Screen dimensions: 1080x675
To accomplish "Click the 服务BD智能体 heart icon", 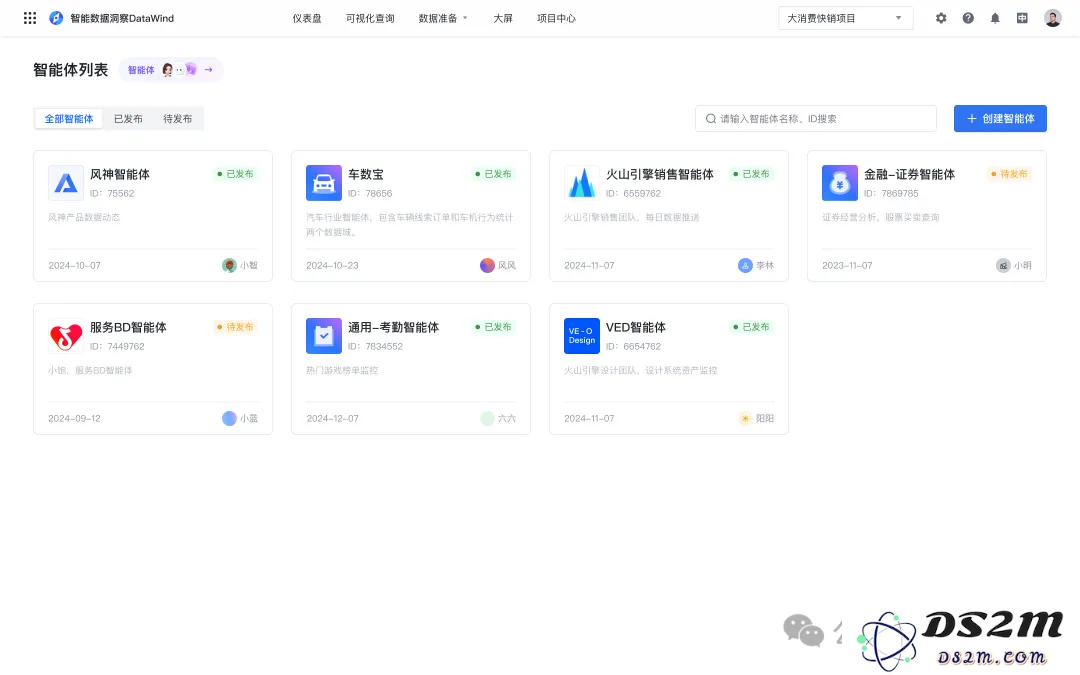I will (66, 335).
